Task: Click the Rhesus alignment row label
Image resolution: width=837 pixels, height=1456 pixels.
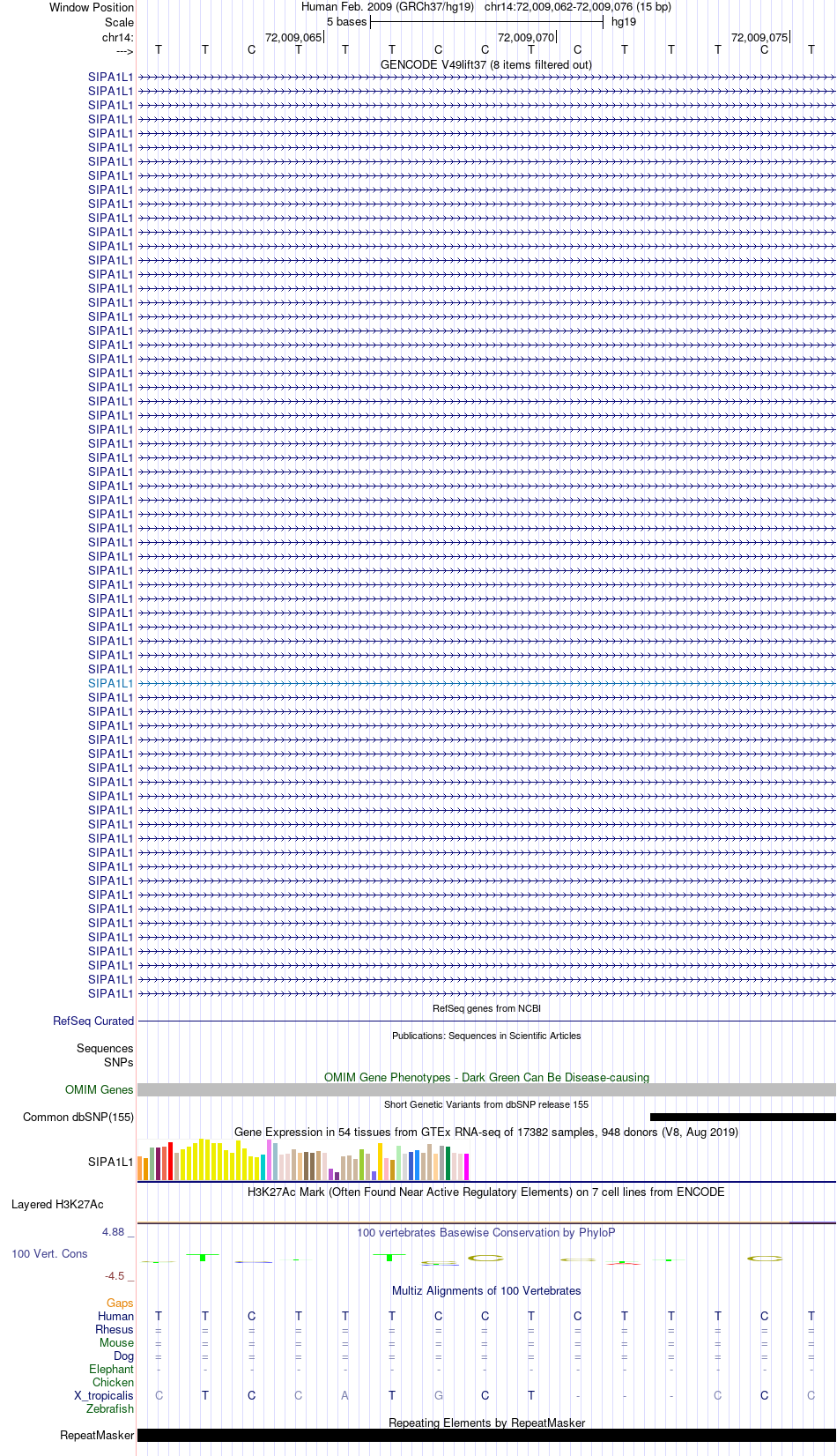Action: coord(115,1329)
